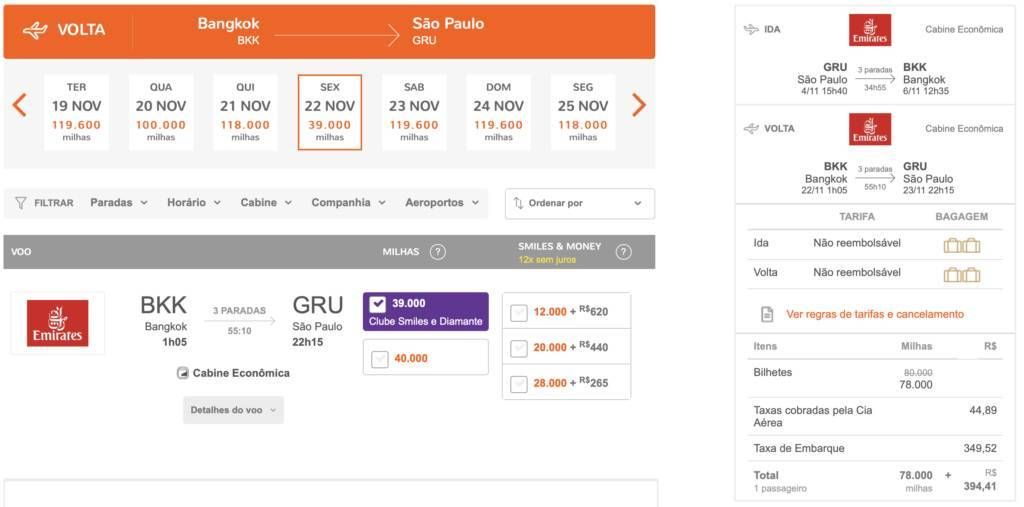Click the GRU arrival time 22h15 in result

click(308, 342)
